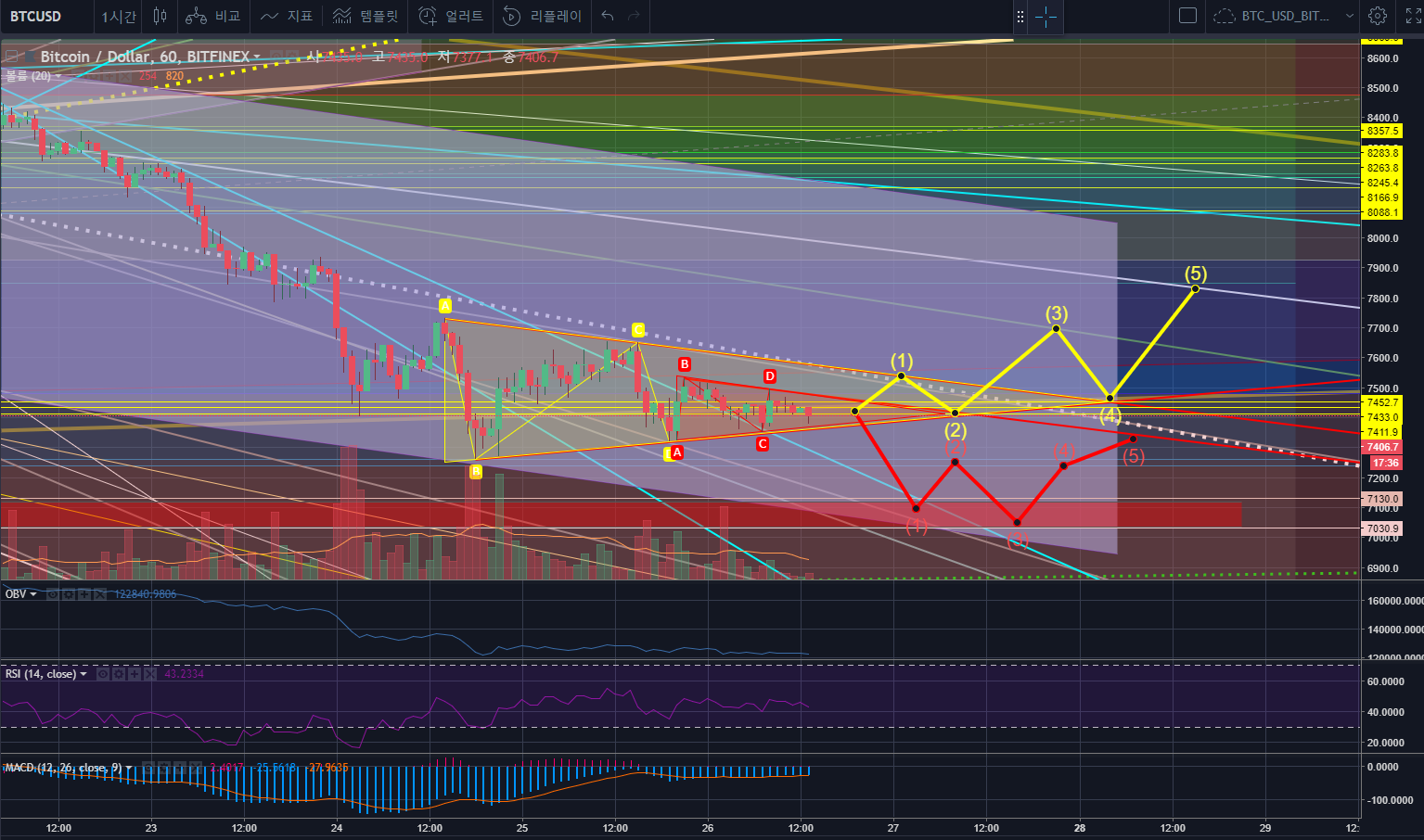
Task: Click the OBV value 122840.9806
Action: coord(146,594)
